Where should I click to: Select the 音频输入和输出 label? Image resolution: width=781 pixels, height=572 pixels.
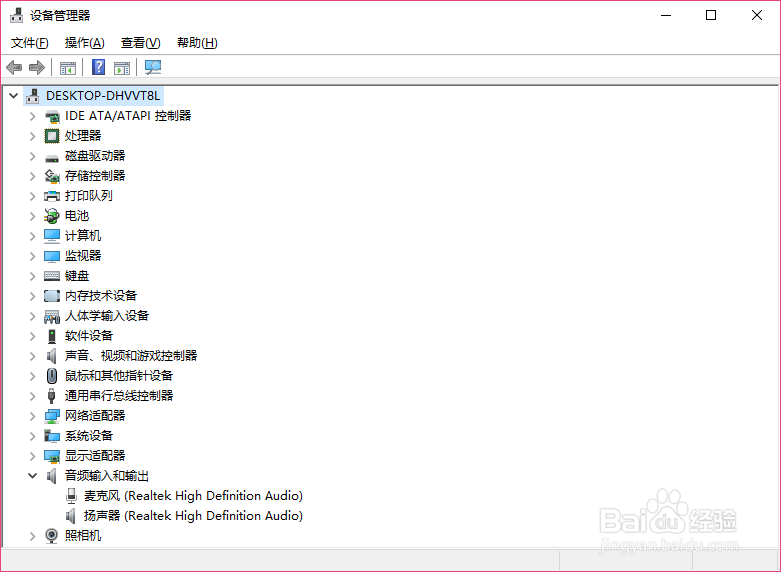click(x=107, y=476)
